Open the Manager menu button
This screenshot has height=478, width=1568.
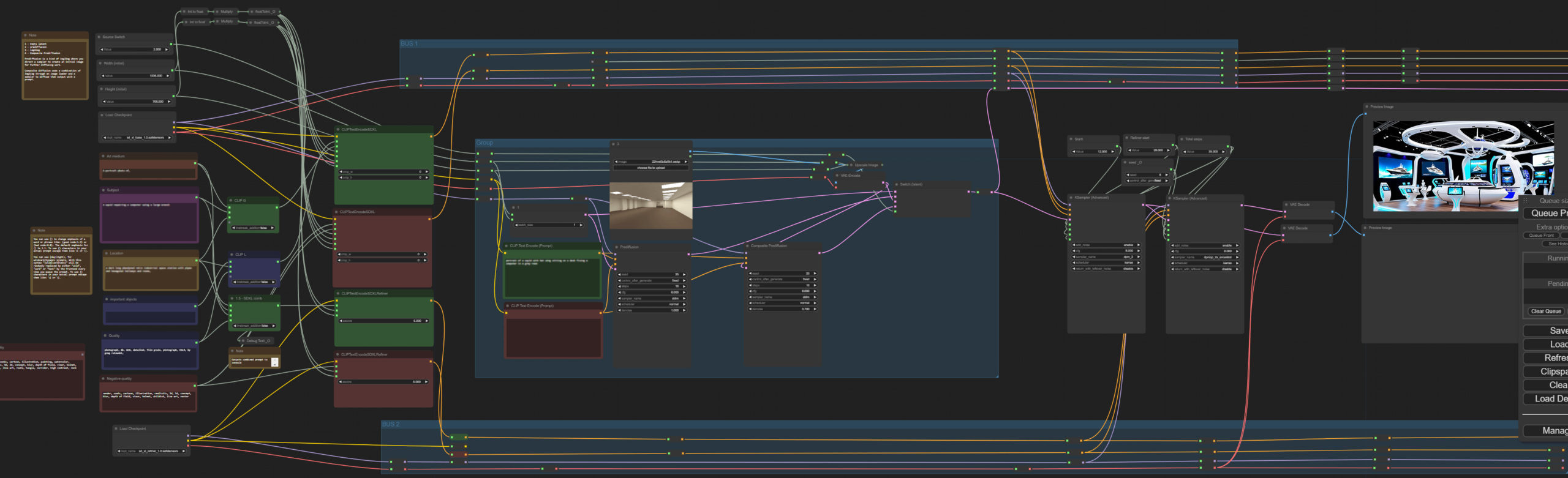click(1547, 431)
